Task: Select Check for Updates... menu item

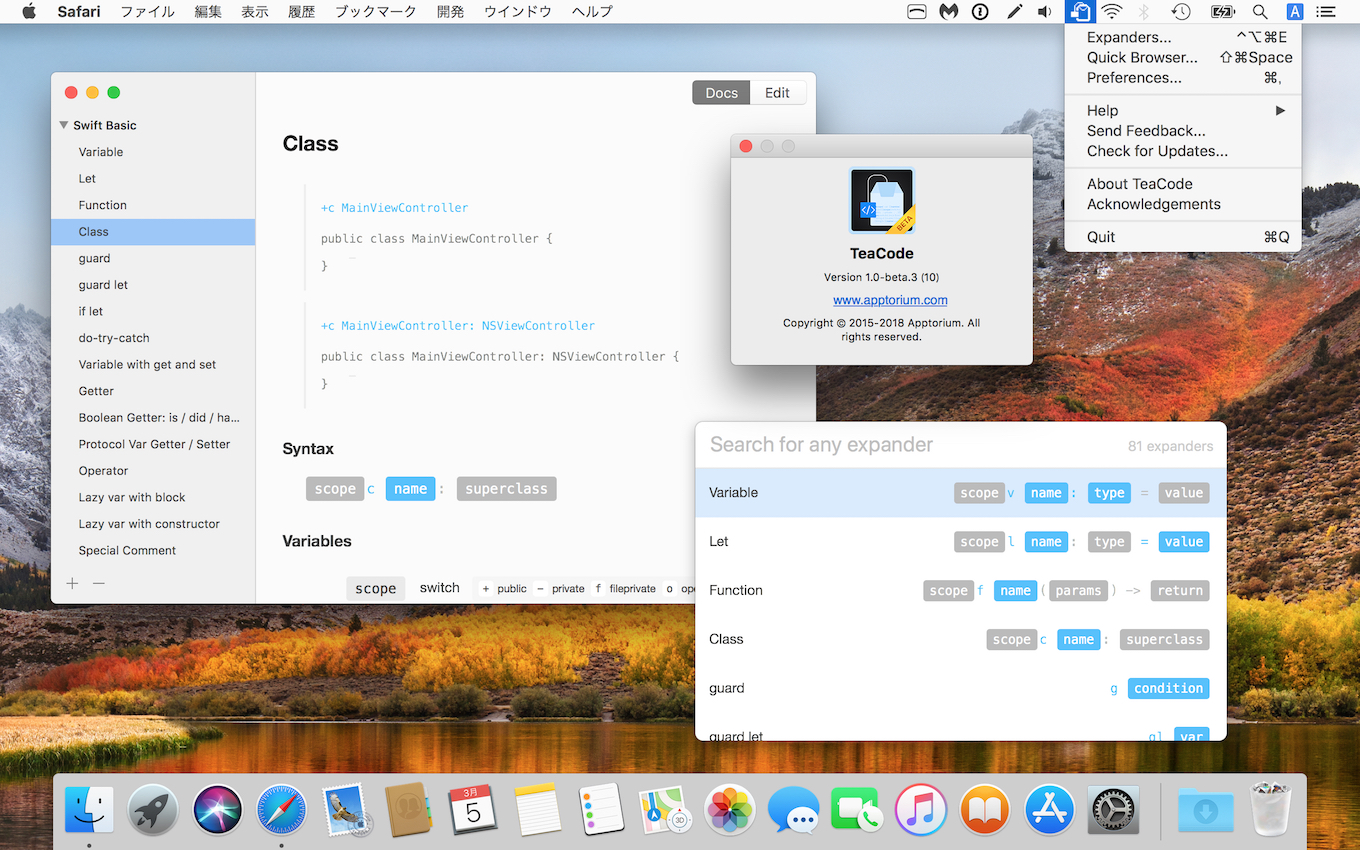Action: click(x=1183, y=151)
